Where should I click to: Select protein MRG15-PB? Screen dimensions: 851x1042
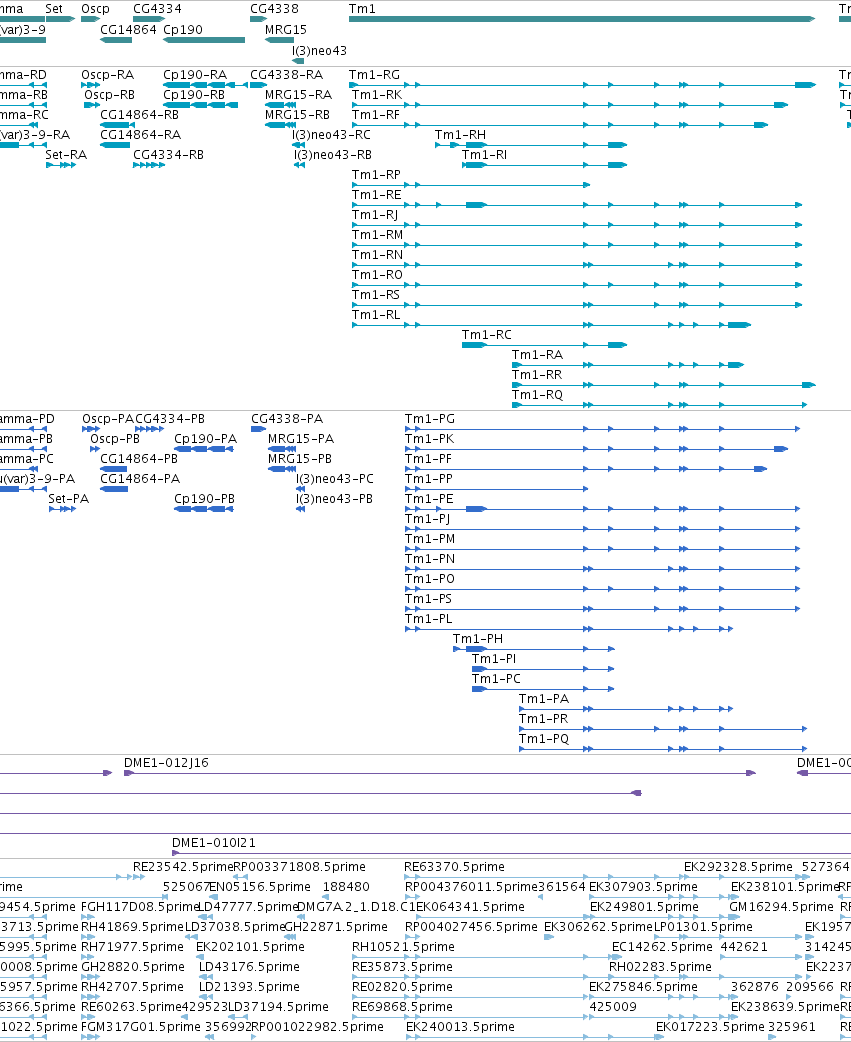300,459
